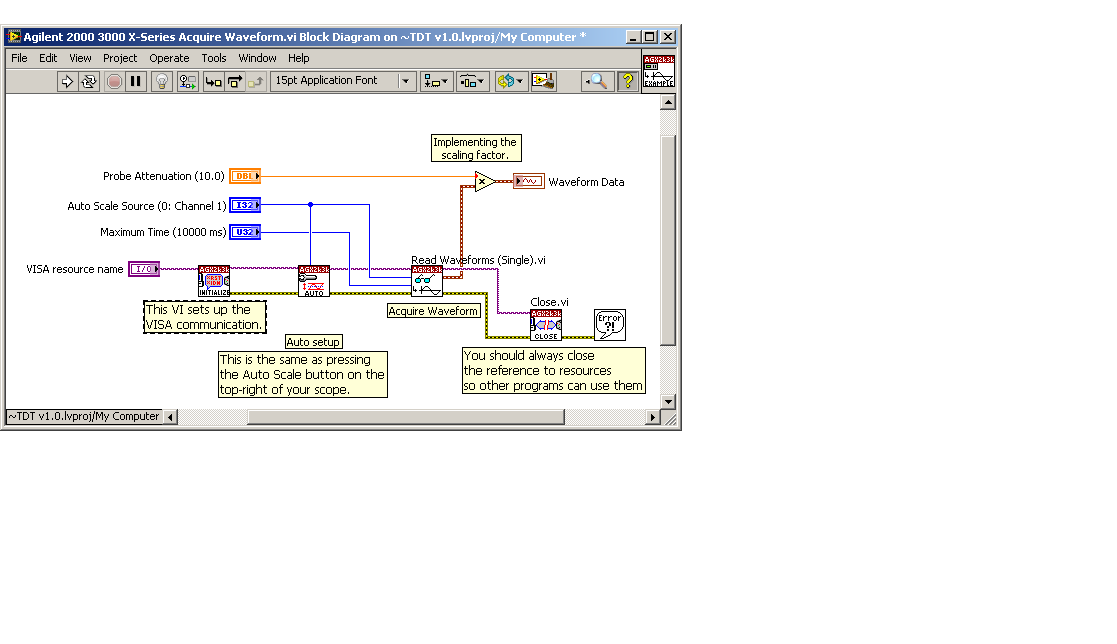Click the 'Auto setup' label
Screen dimensions: 1117x644
313,342
